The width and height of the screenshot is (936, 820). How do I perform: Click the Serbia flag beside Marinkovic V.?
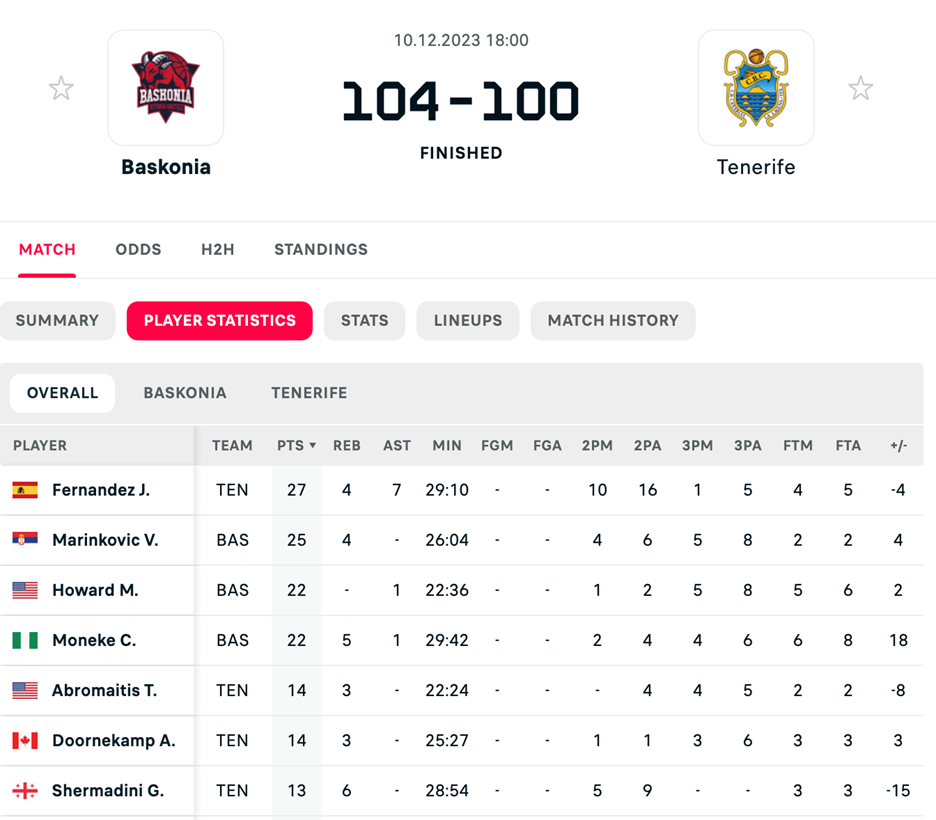[x=25, y=540]
